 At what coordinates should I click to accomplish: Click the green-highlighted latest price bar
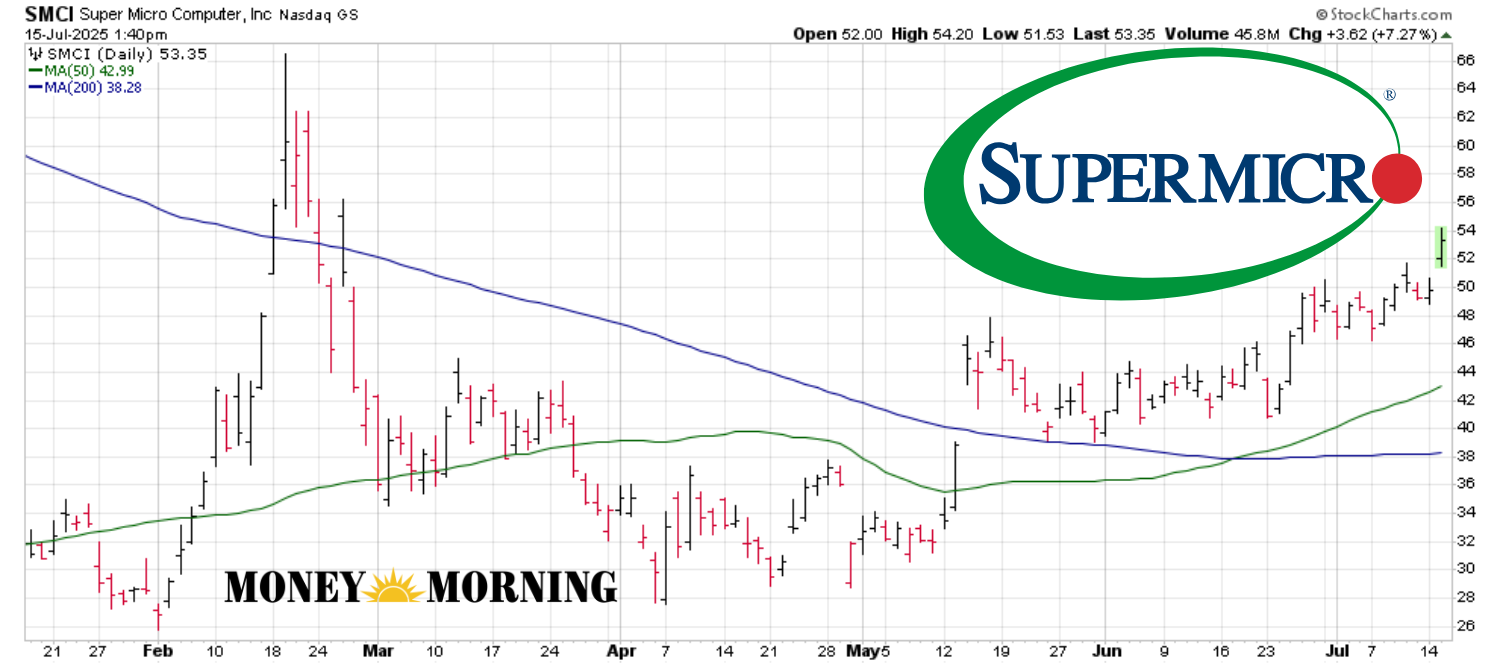(x=1441, y=247)
